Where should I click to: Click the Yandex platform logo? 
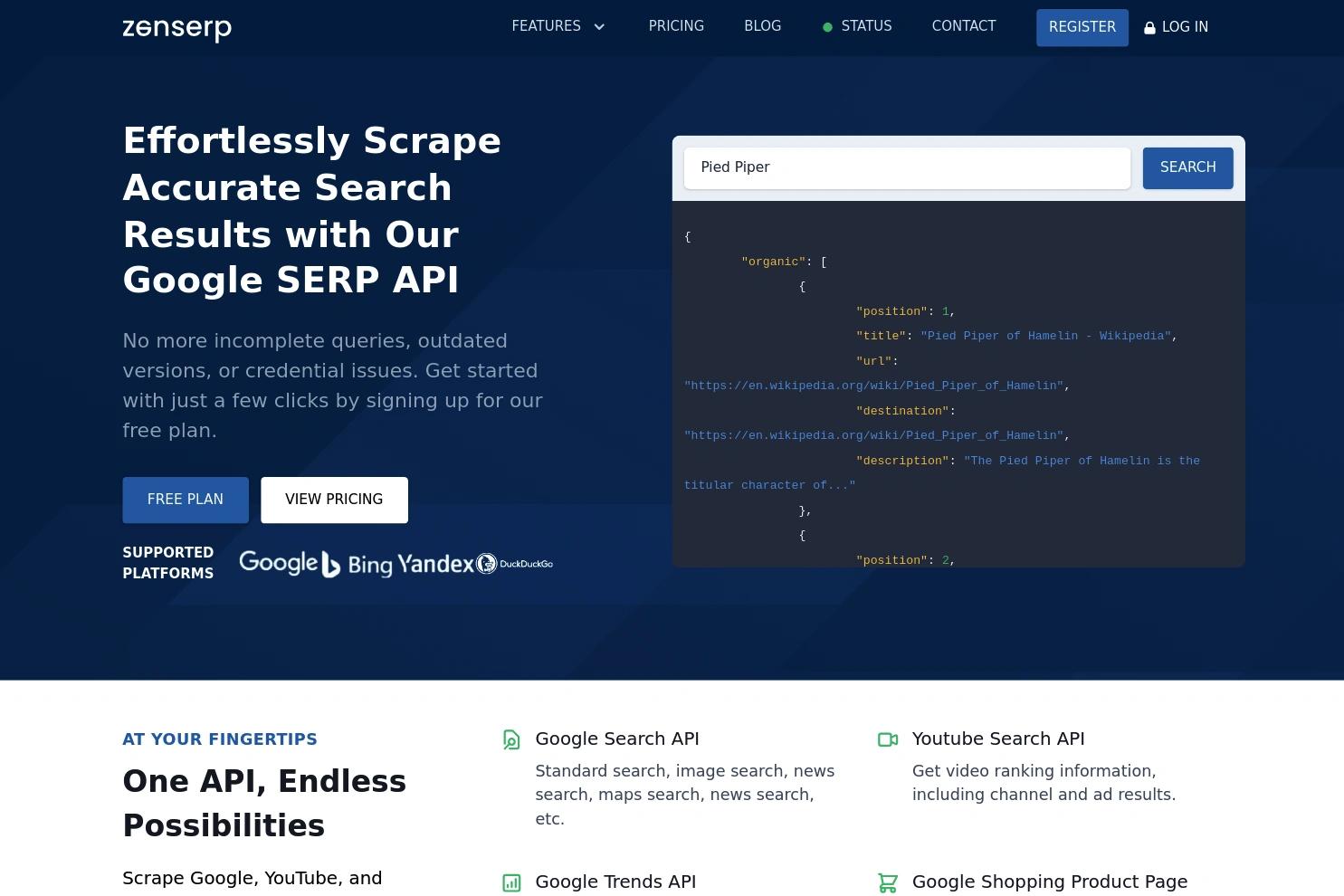(435, 564)
